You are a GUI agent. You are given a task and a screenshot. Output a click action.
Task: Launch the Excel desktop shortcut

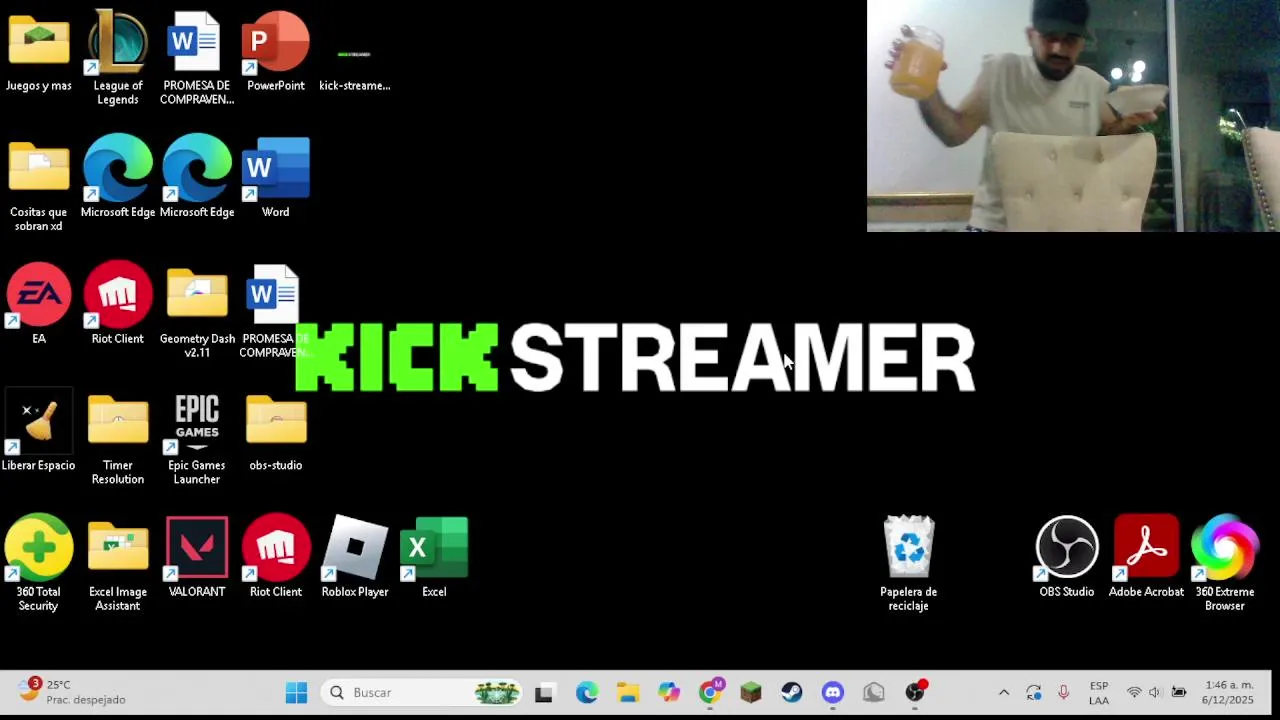[434, 557]
